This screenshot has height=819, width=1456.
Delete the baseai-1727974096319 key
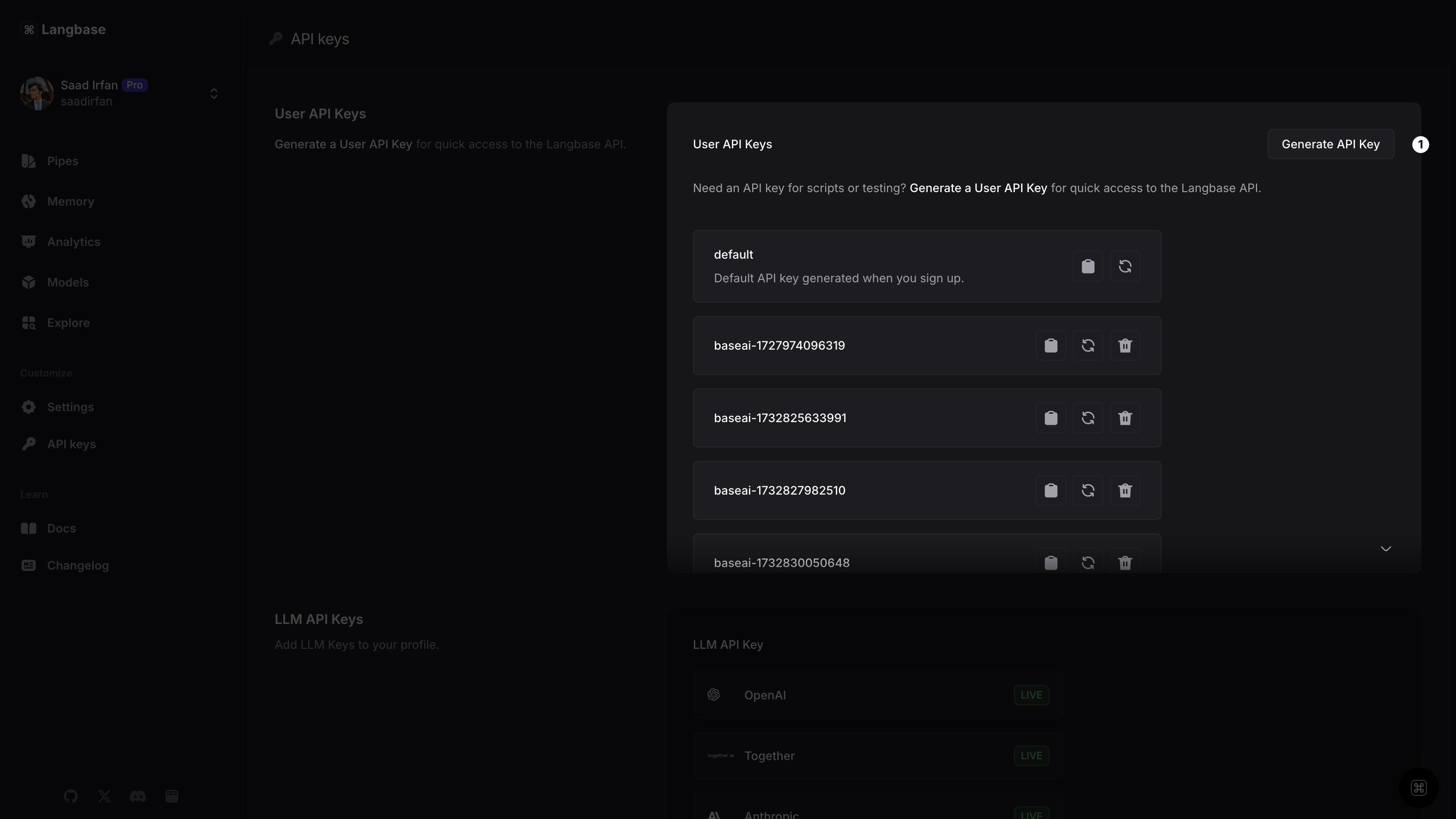[x=1125, y=345]
